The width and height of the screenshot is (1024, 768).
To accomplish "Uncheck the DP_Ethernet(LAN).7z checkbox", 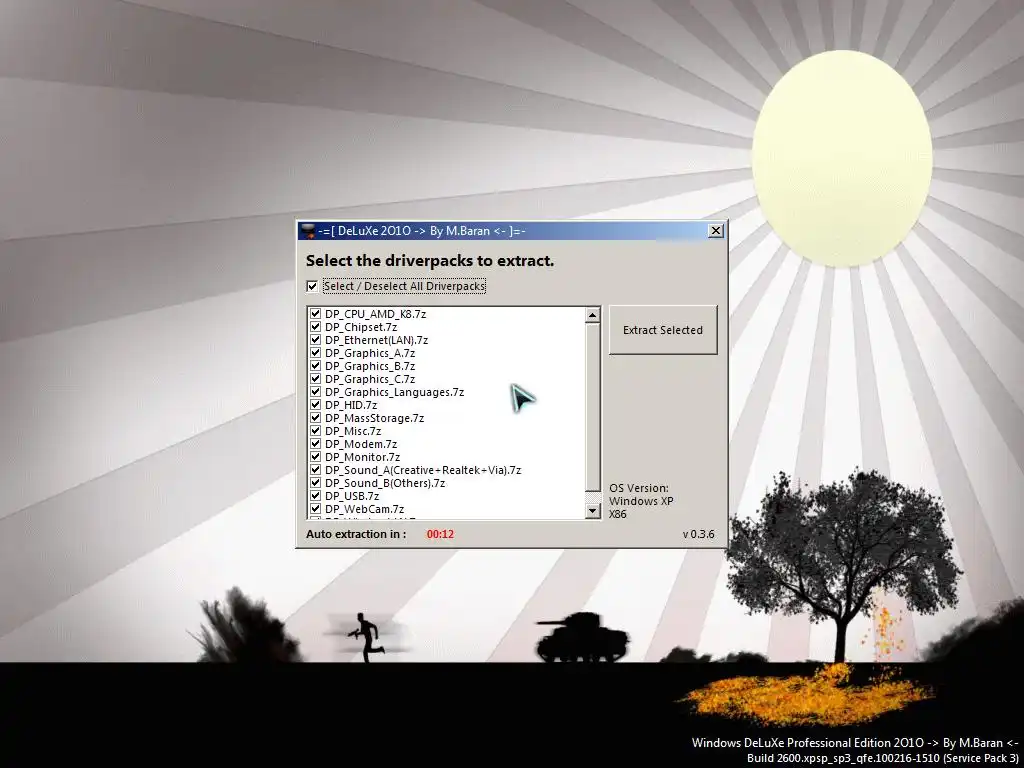I will click(x=315, y=340).
